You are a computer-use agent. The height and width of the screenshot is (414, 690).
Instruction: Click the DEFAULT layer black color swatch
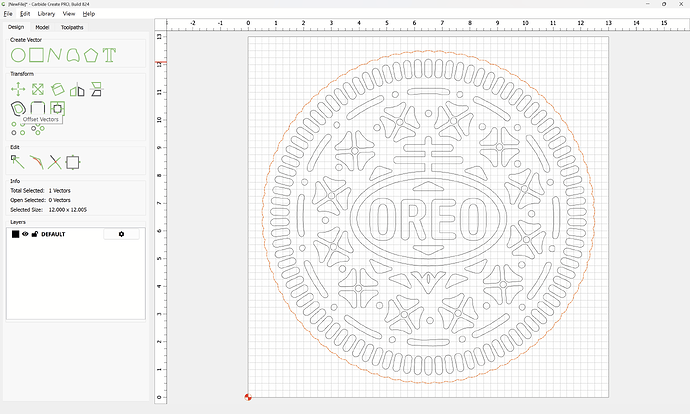tap(15, 234)
